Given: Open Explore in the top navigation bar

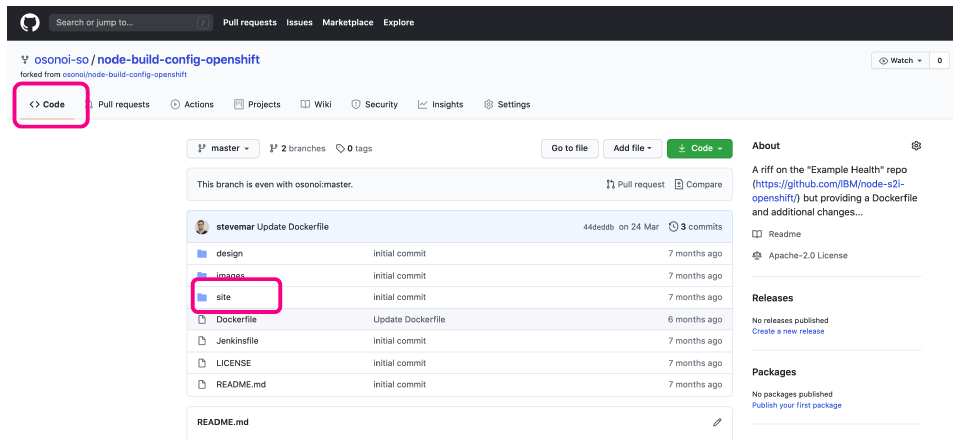Looking at the screenshot, I should [x=399, y=23].
